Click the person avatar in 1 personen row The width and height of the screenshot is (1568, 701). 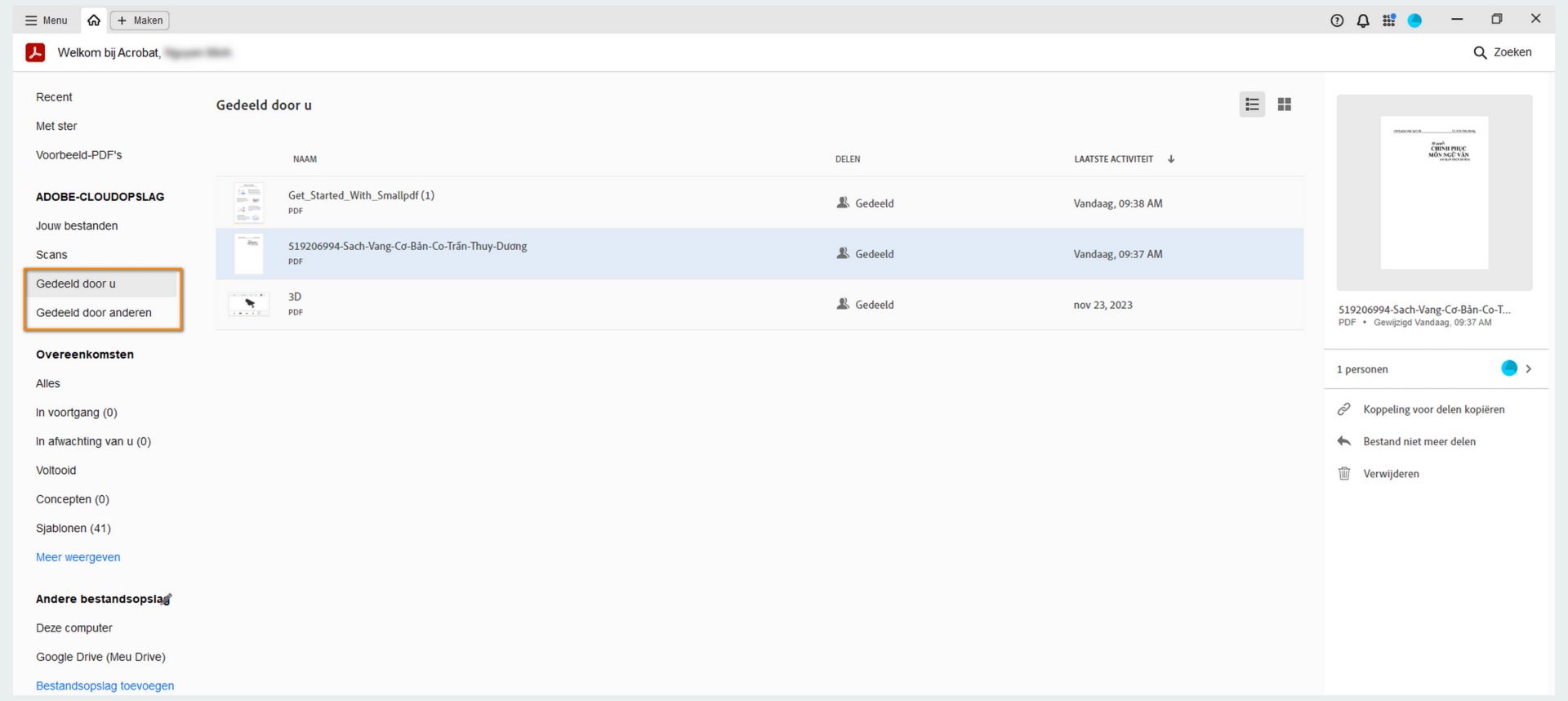pyautogui.click(x=1509, y=368)
